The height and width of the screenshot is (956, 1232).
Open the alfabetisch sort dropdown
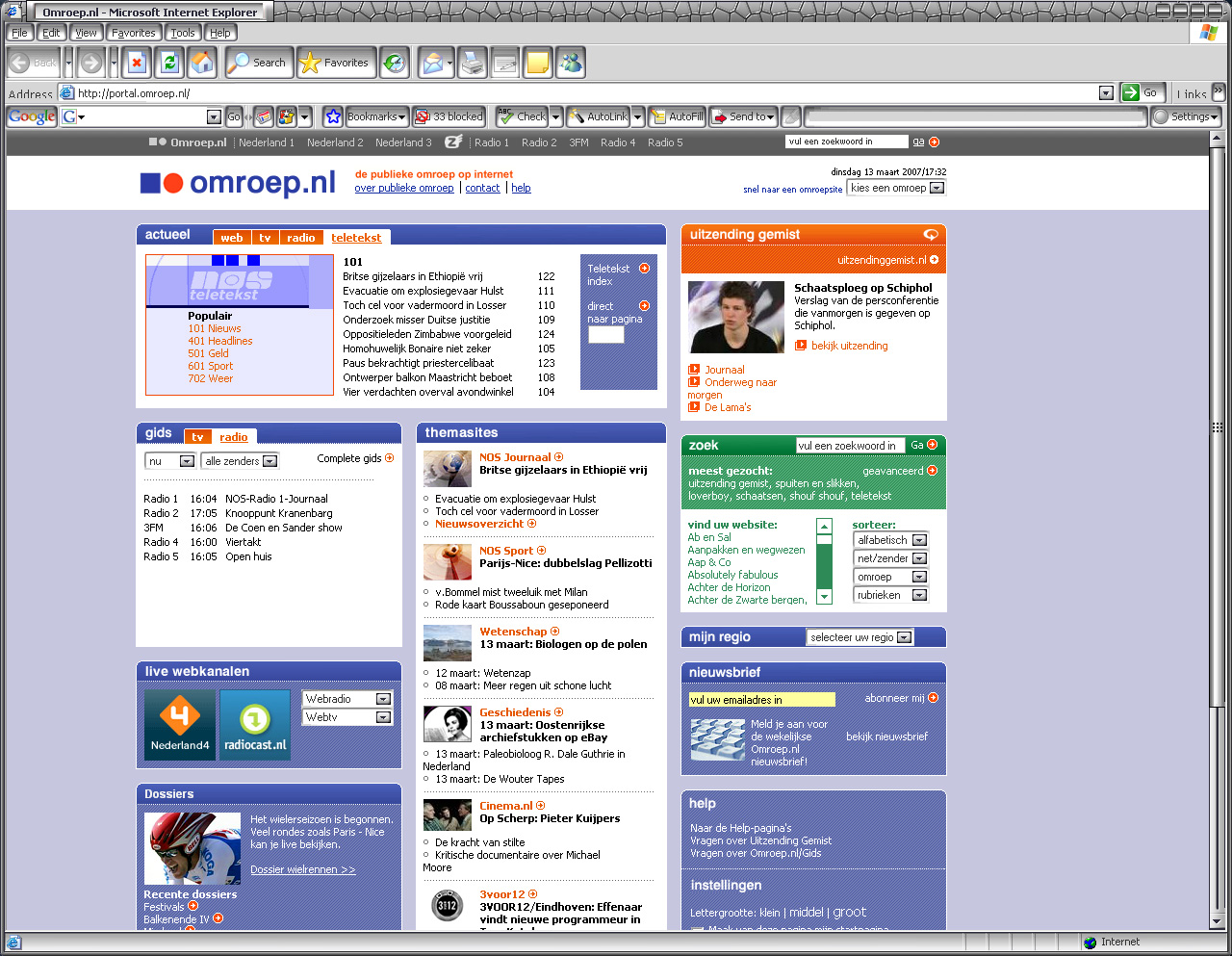[x=891, y=540]
